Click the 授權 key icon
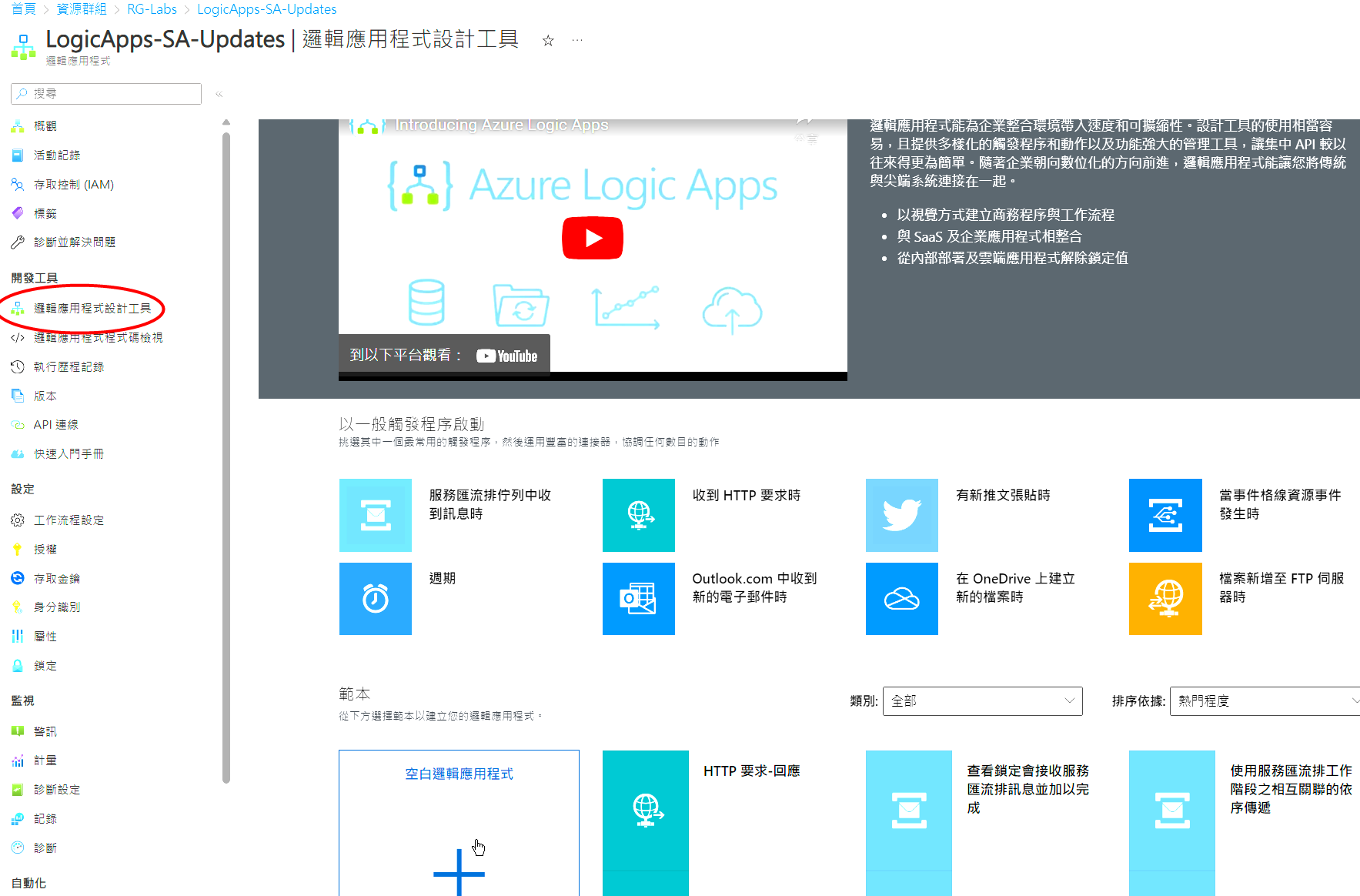Image resolution: width=1360 pixels, height=896 pixels. click(18, 549)
